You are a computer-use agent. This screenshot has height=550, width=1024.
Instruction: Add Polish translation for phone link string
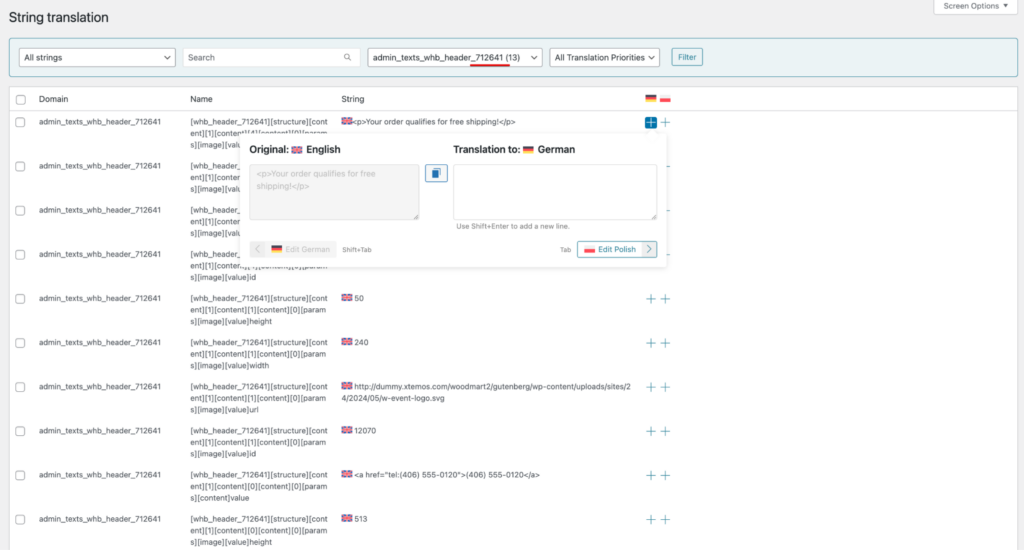coord(665,476)
